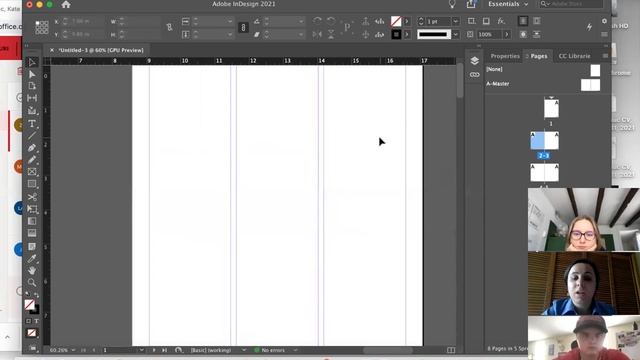The height and width of the screenshot is (360, 640).
Task: Click the Adobe Stock search field
Action: pos(571,4)
